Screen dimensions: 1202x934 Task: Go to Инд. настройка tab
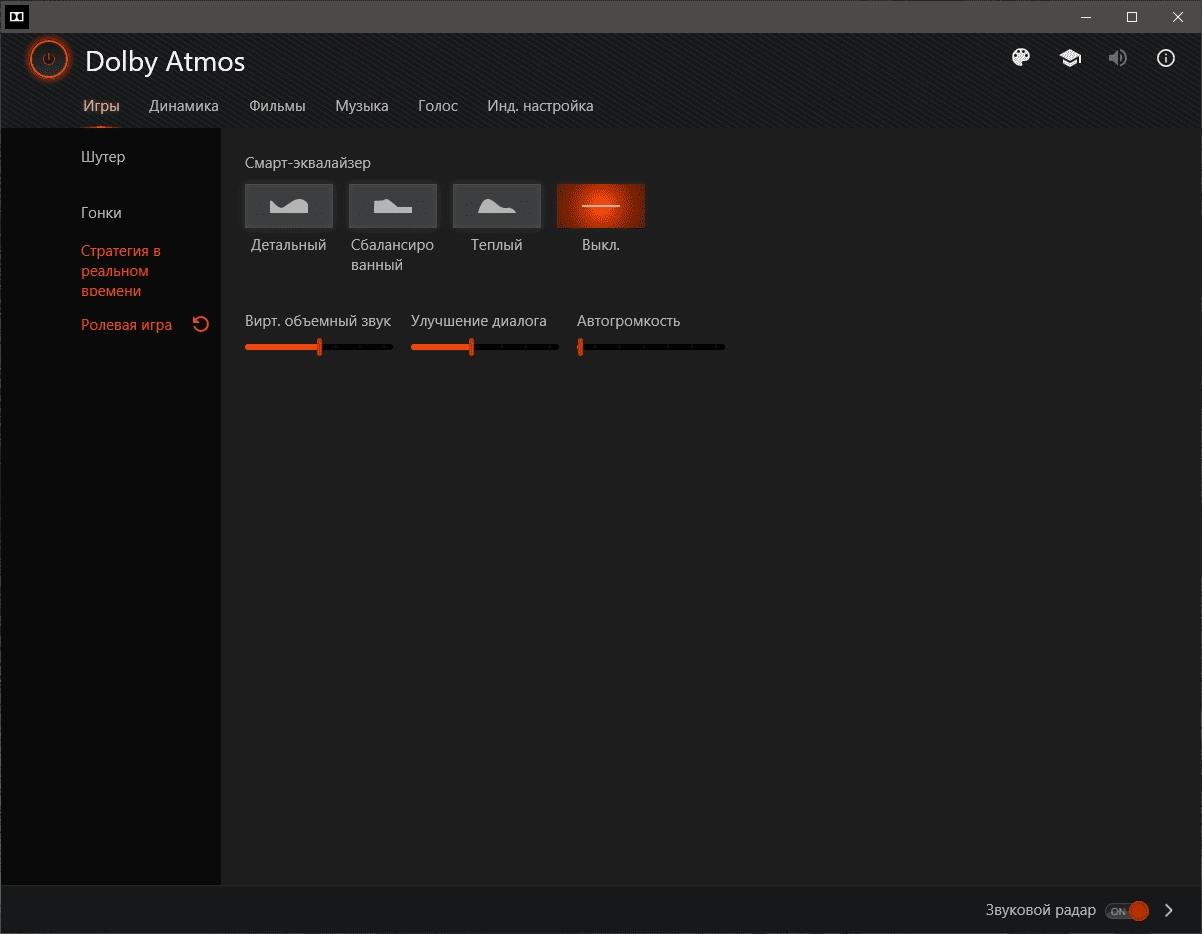pos(540,106)
